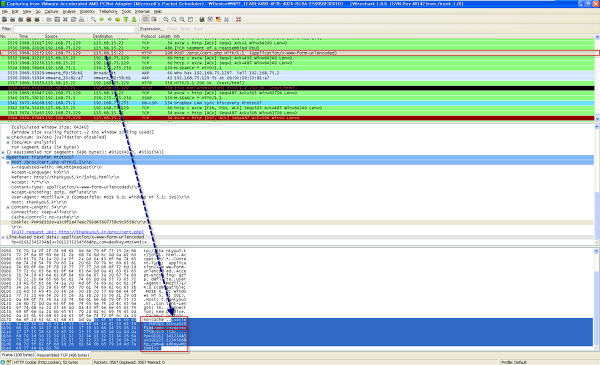Expand Reassembled TCP Segments node
The height and width of the screenshot is (365, 600).
tap(3, 152)
